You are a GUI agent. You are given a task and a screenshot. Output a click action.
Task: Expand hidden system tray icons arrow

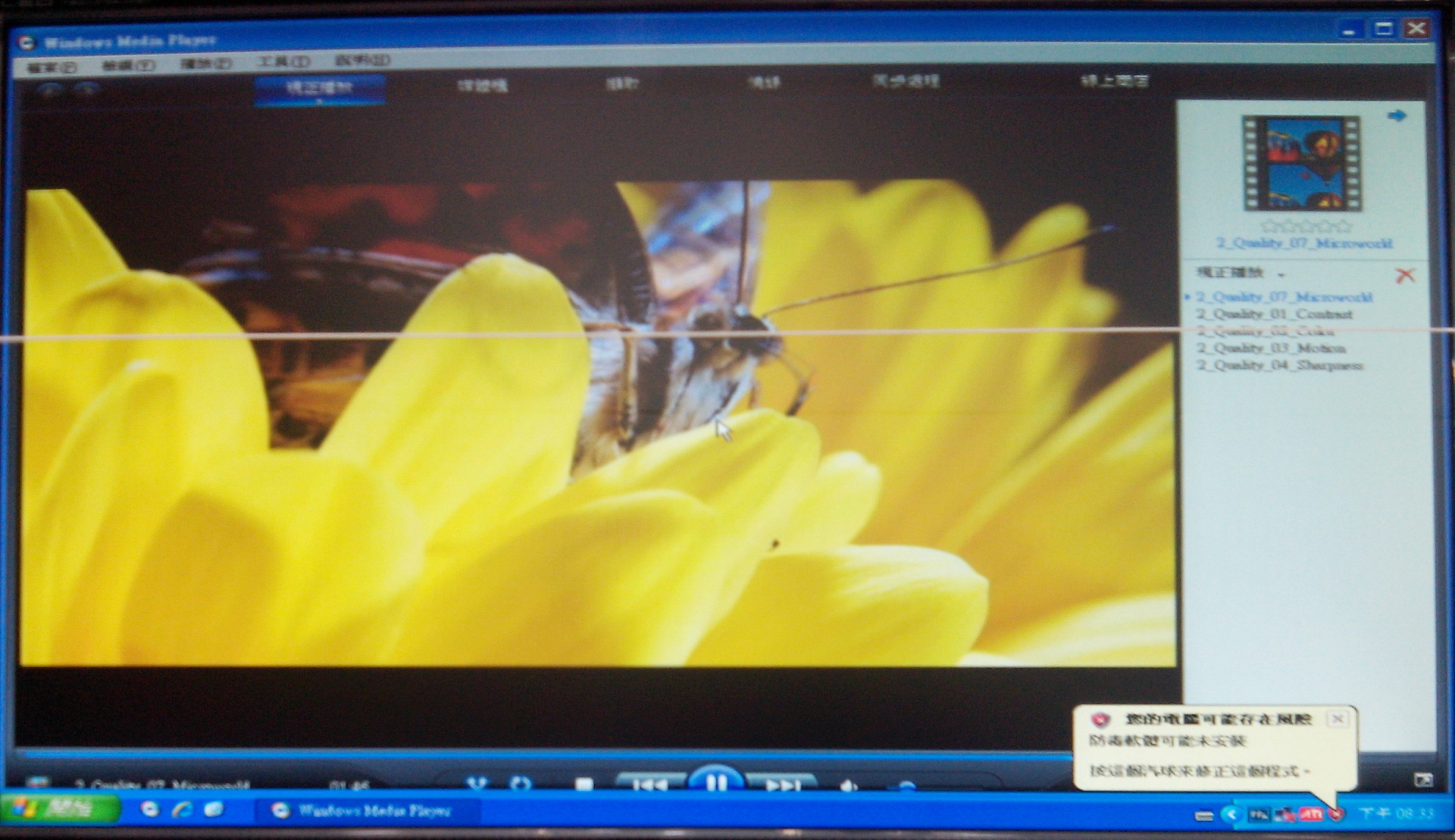1231,815
